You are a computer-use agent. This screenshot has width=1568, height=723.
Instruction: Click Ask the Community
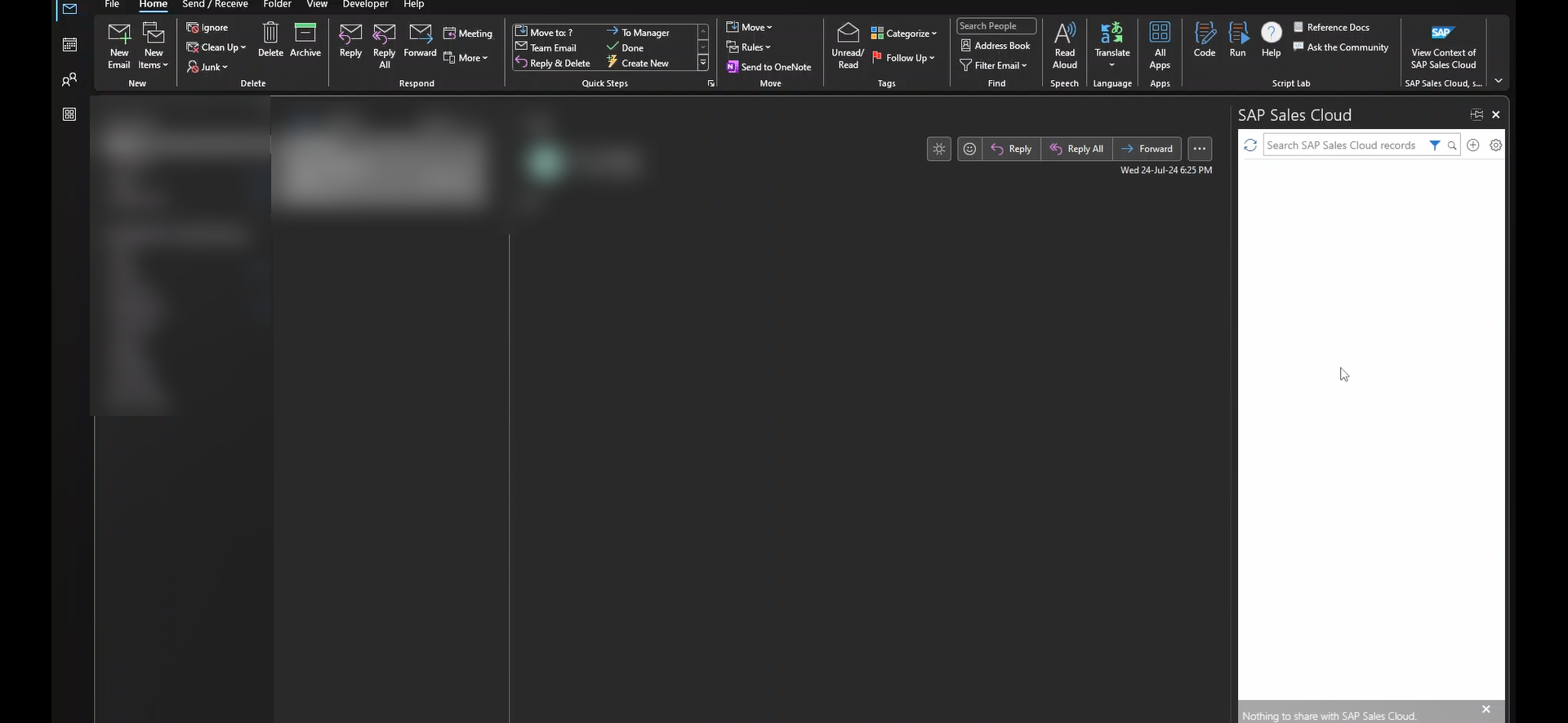(1341, 47)
